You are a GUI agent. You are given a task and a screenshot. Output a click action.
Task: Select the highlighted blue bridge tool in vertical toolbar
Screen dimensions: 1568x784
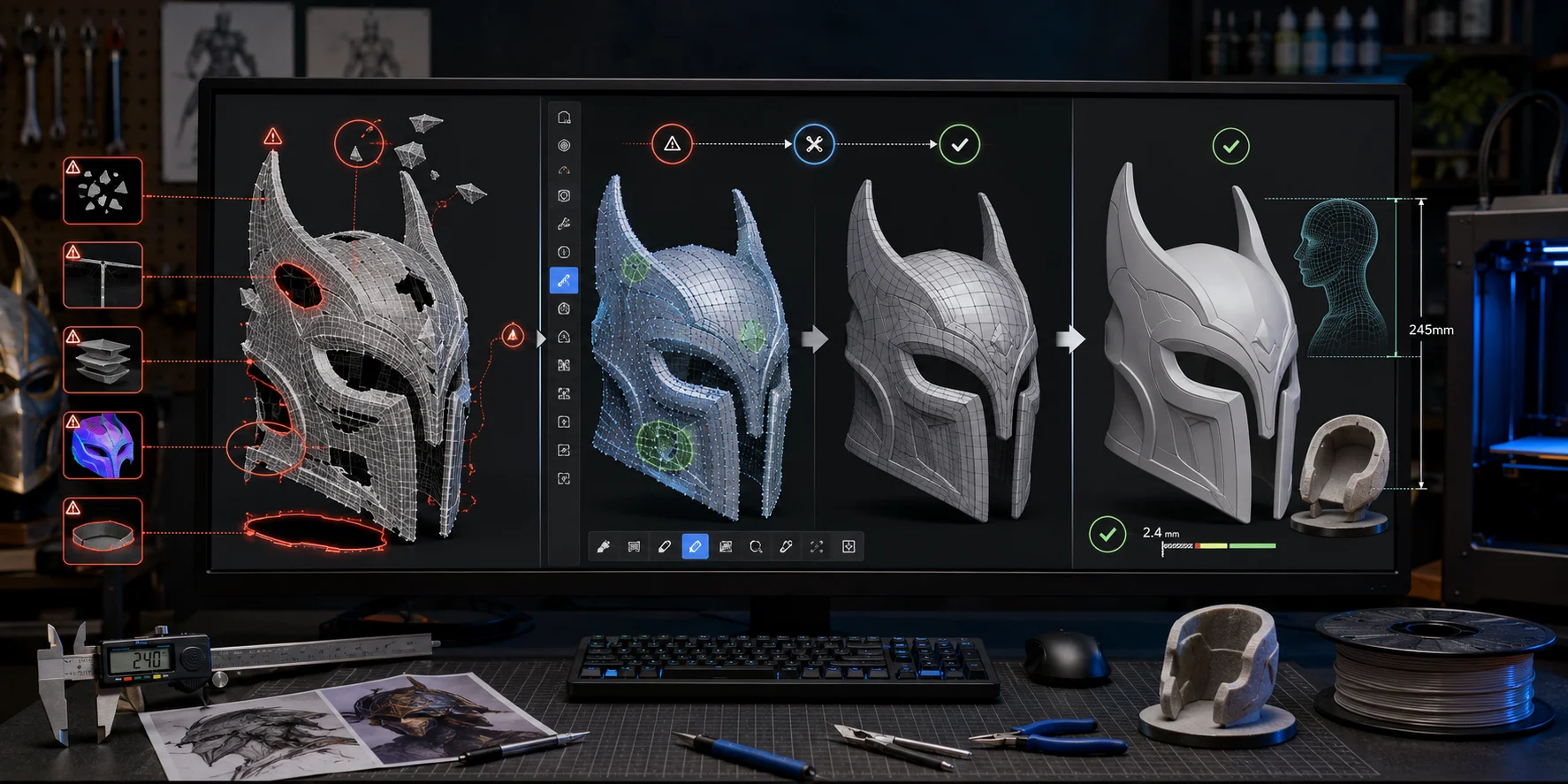[x=564, y=280]
